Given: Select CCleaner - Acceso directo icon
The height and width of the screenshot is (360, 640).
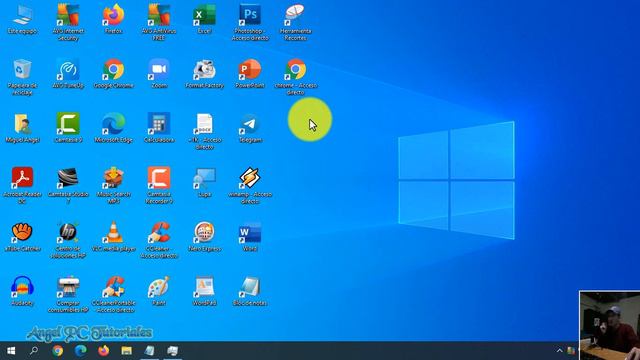Looking at the screenshot, I should pos(159,240).
